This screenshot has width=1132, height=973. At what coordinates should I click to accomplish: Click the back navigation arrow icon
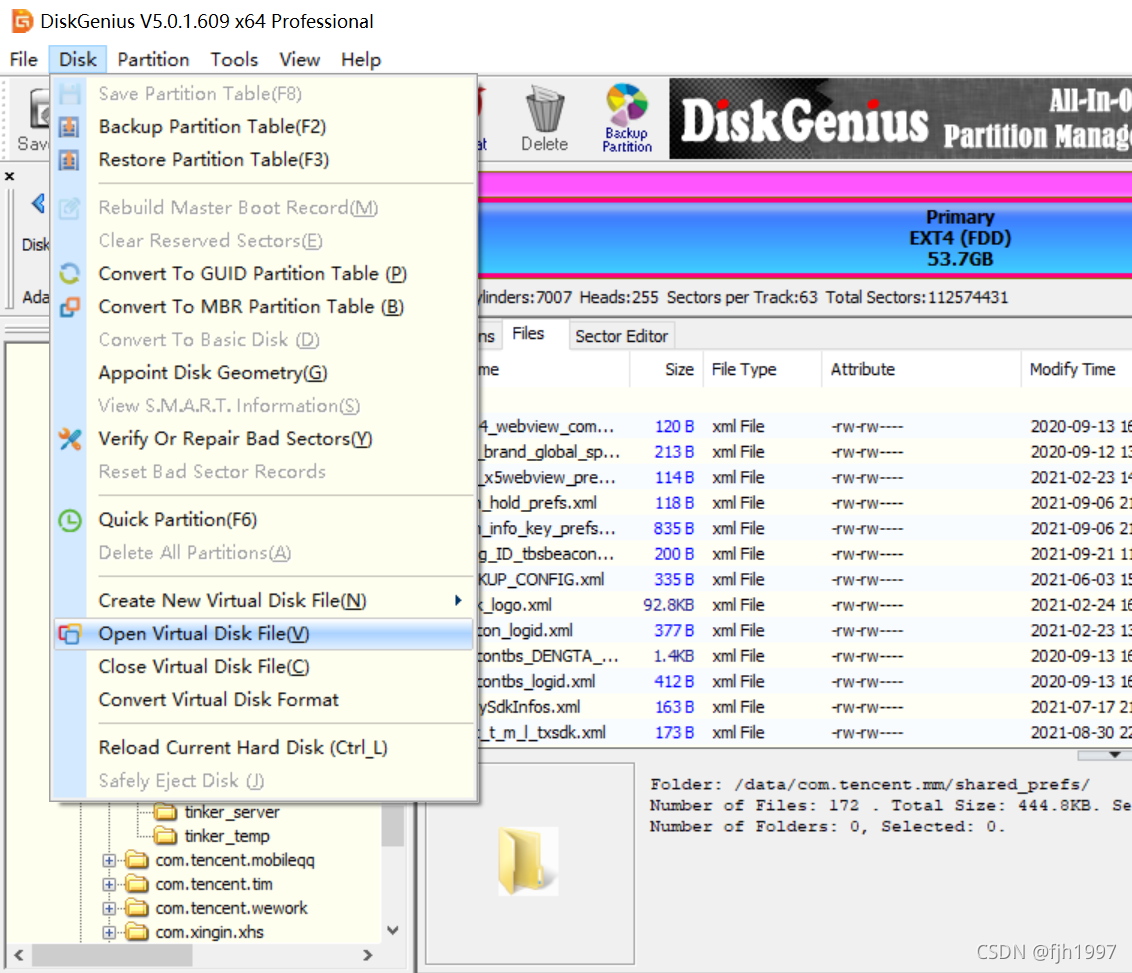pos(38,204)
